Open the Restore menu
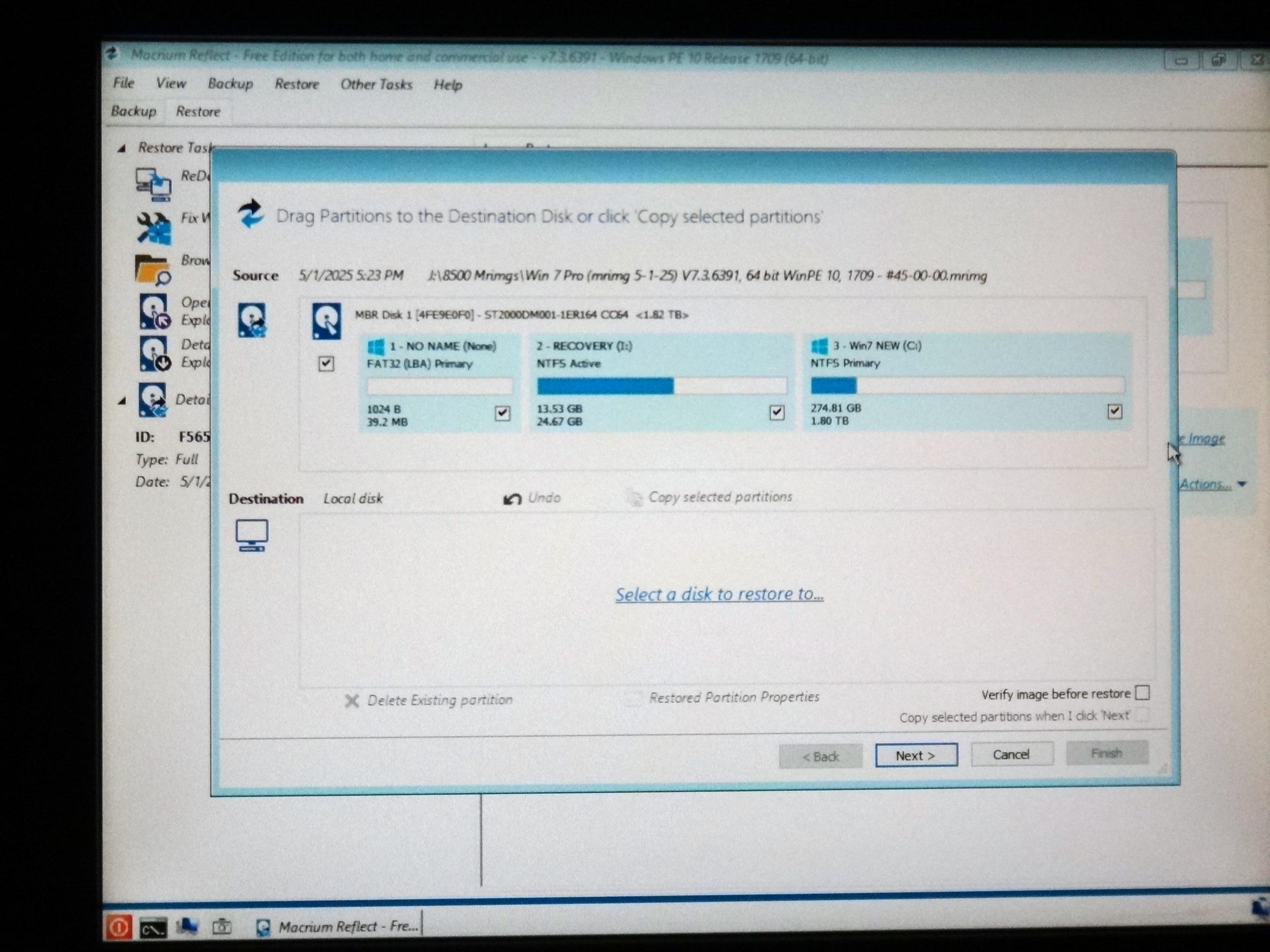 (296, 84)
